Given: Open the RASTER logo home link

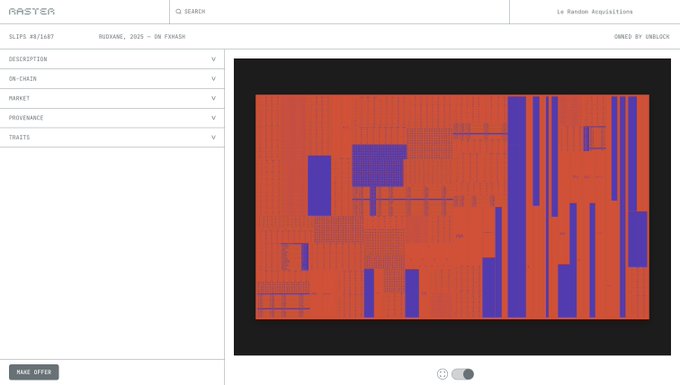Looking at the screenshot, I should (32, 11).
